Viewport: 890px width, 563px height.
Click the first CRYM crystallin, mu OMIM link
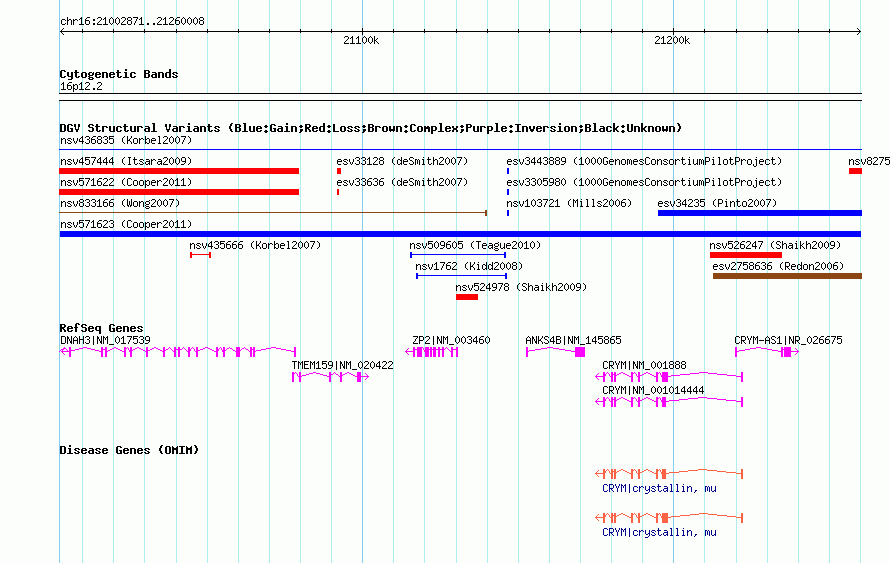659,488
